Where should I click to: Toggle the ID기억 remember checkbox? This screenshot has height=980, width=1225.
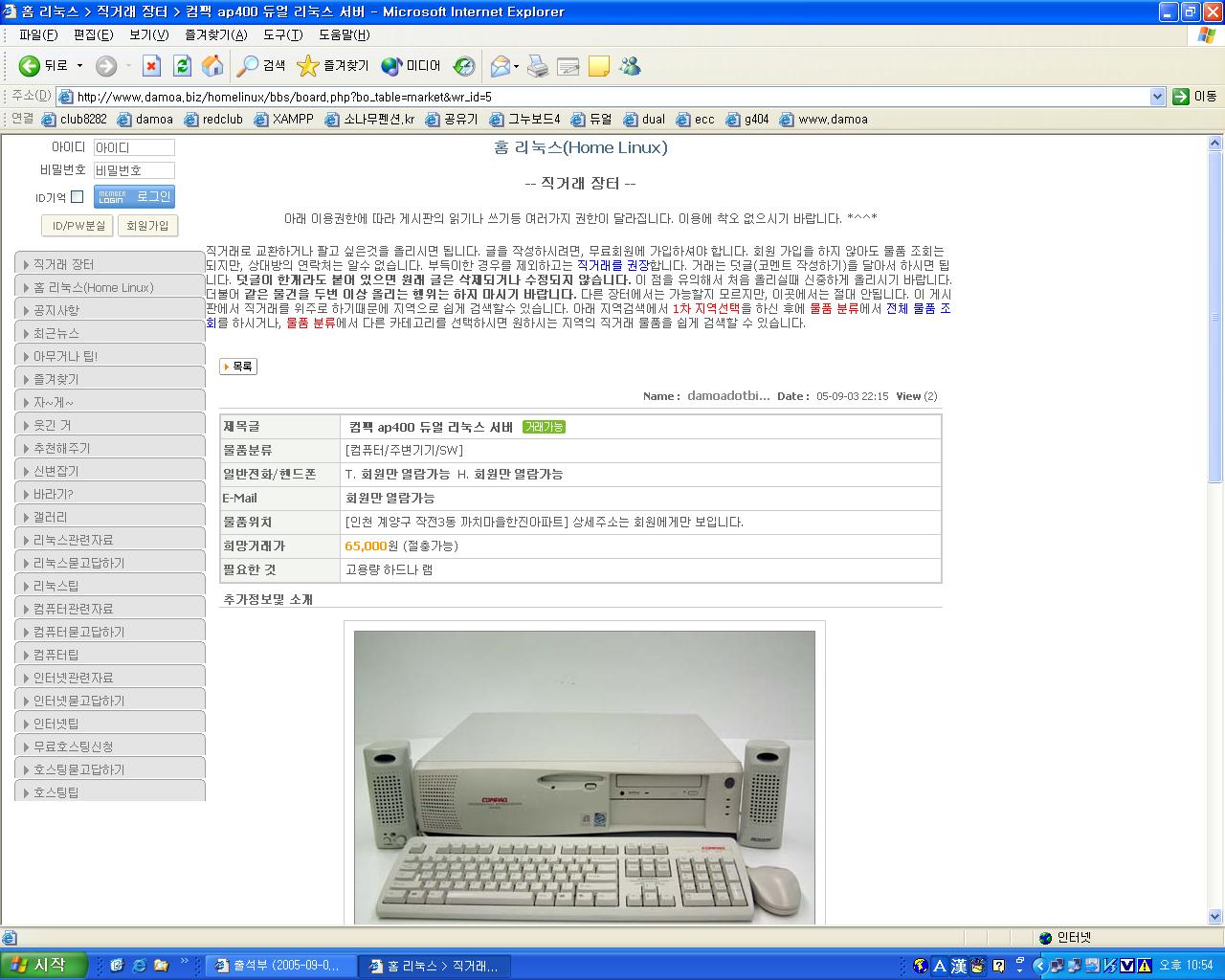click(x=78, y=197)
